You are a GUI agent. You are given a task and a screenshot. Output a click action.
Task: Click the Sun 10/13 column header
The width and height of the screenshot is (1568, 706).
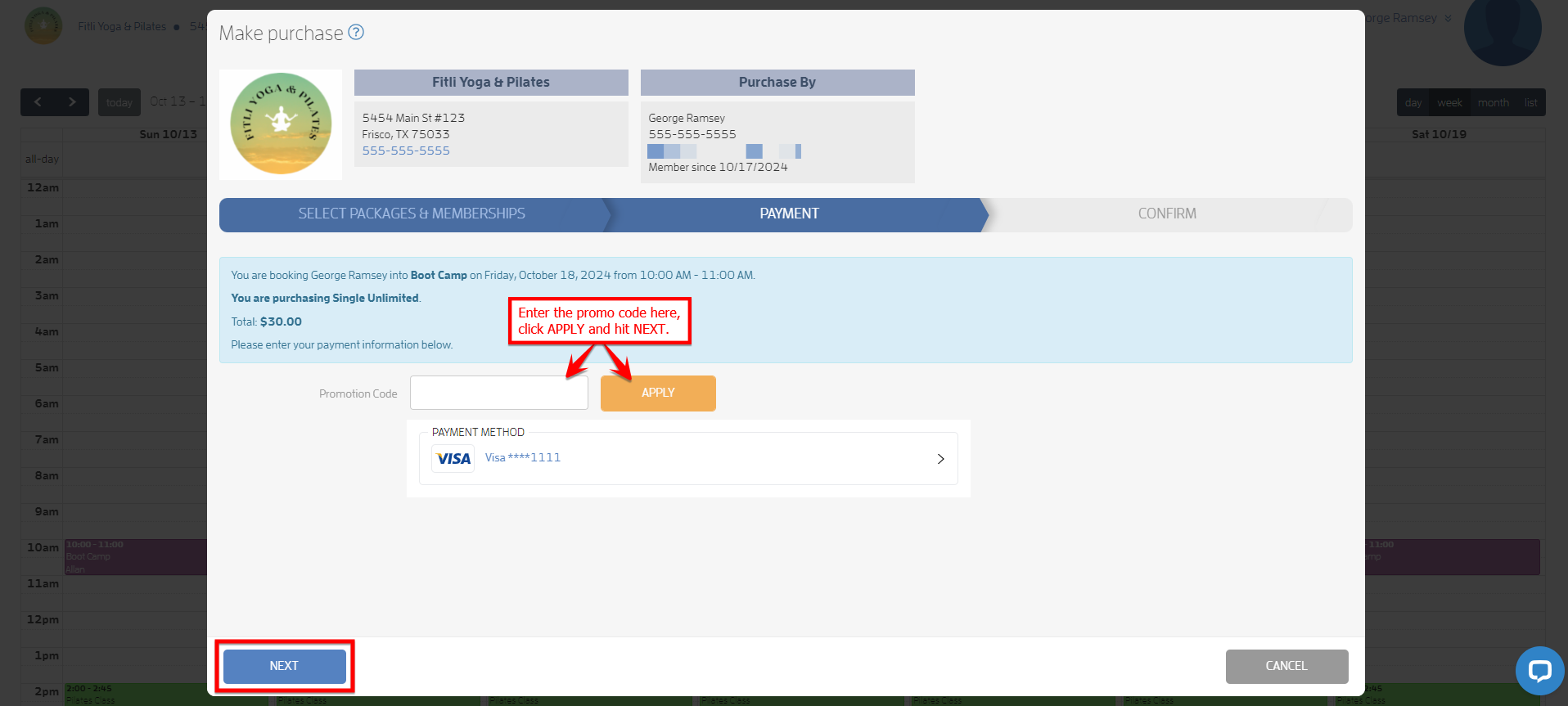point(168,134)
